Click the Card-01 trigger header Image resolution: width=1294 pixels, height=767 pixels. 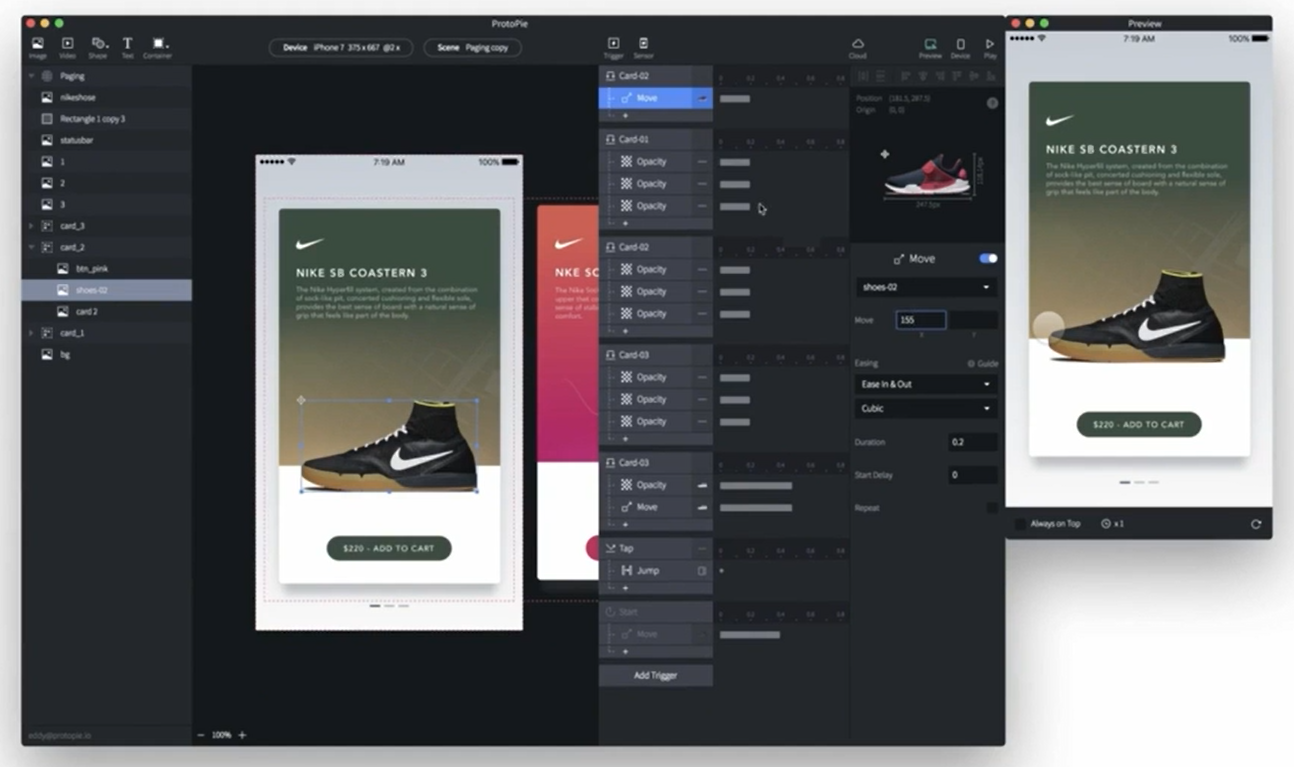pyautogui.click(x=655, y=140)
